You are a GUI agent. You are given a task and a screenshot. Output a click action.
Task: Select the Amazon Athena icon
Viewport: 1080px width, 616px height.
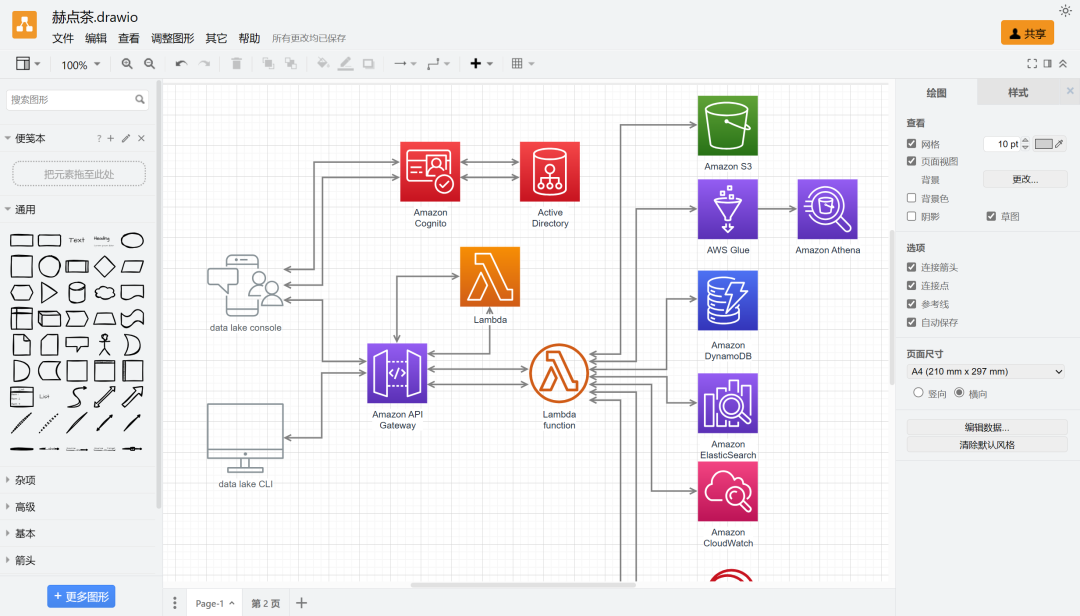point(827,209)
